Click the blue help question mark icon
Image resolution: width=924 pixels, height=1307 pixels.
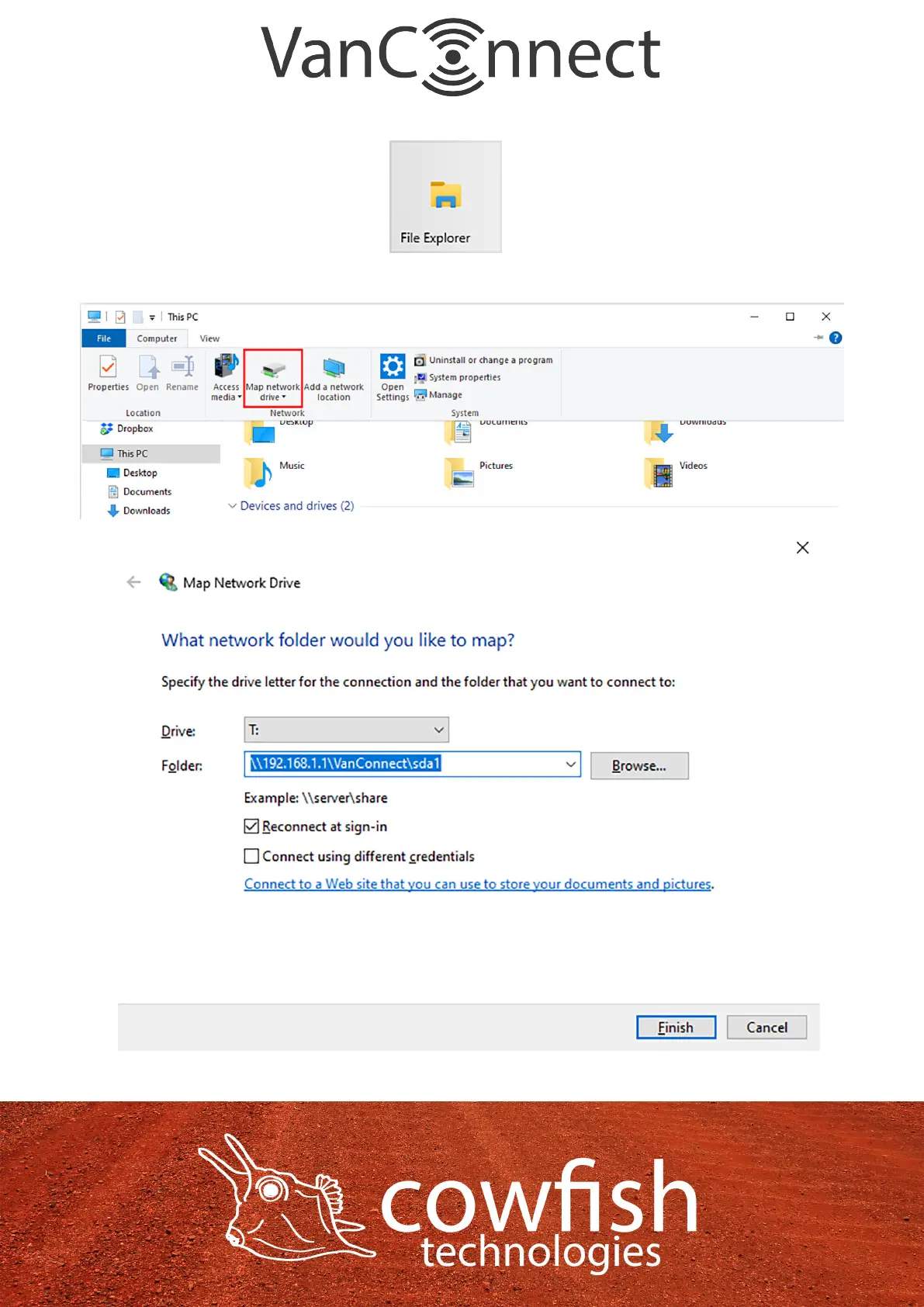point(836,338)
